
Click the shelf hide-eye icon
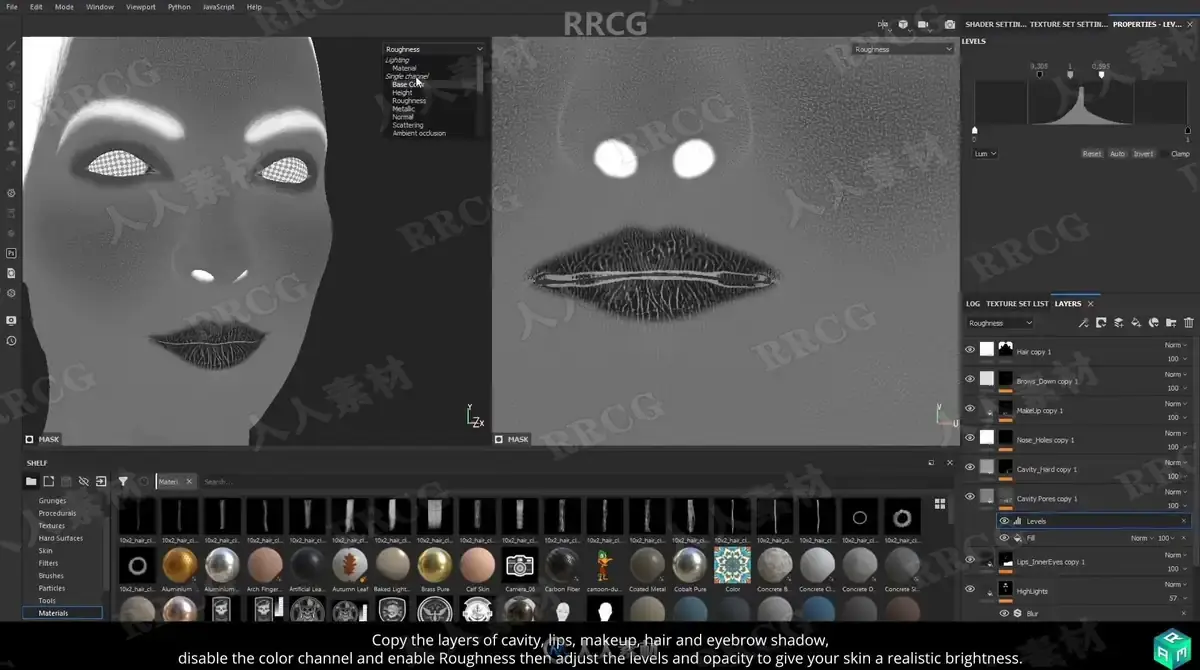(x=84, y=481)
